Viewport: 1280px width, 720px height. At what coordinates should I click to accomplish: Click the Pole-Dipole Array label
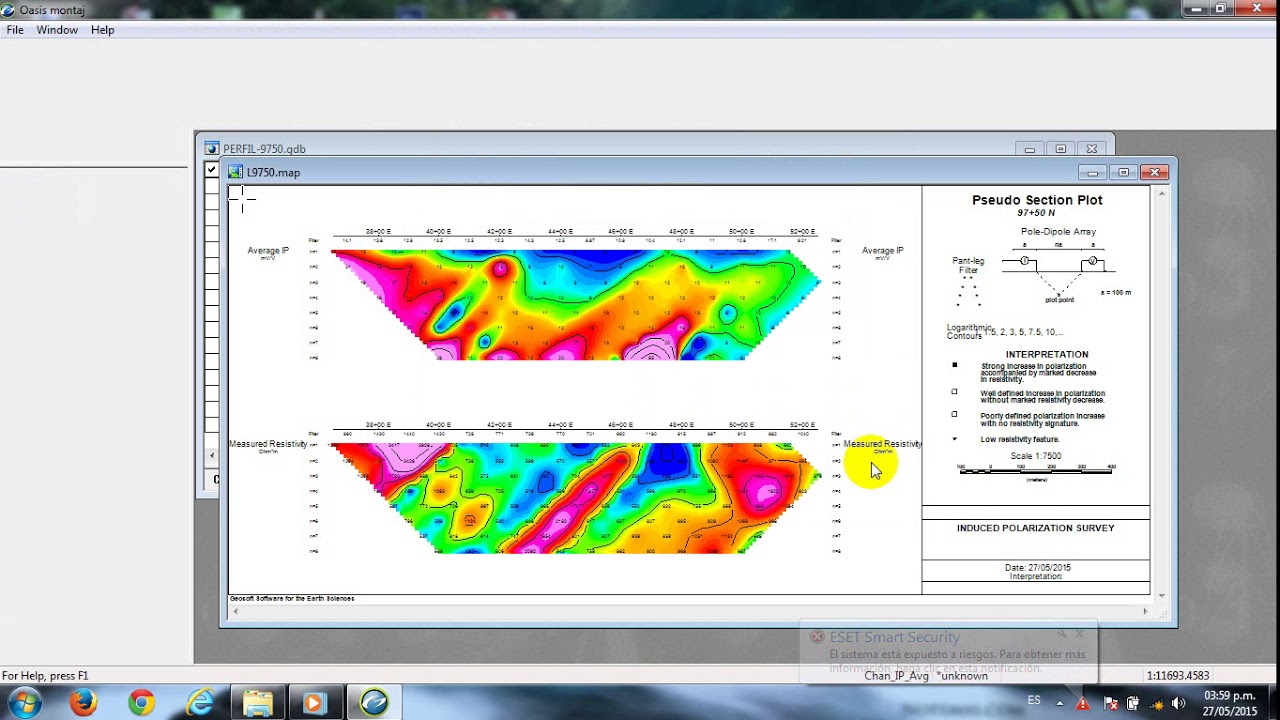[x=1058, y=232]
